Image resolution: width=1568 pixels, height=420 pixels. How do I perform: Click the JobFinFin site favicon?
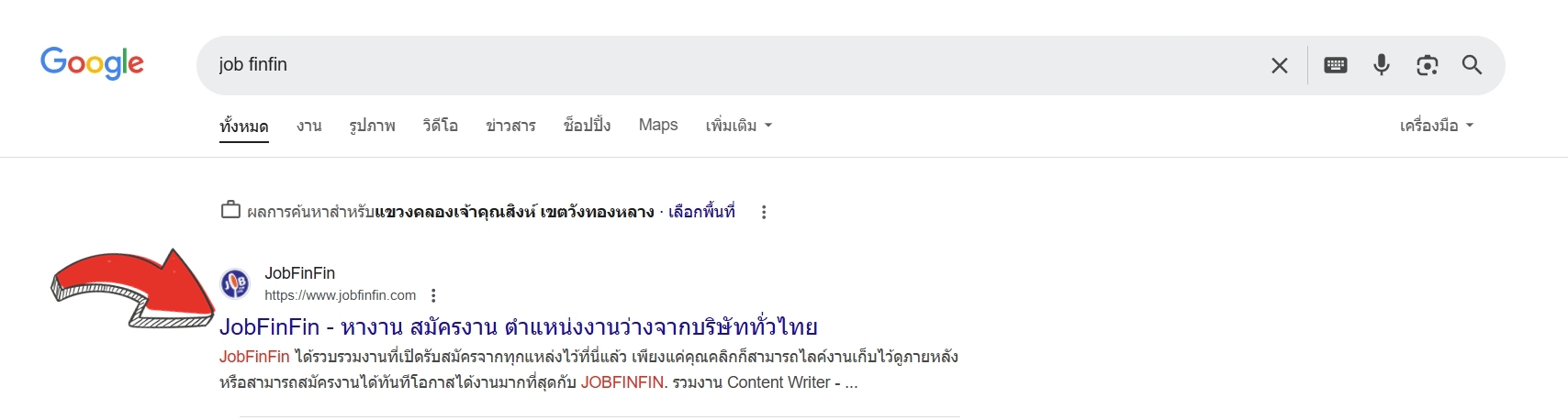(x=235, y=283)
